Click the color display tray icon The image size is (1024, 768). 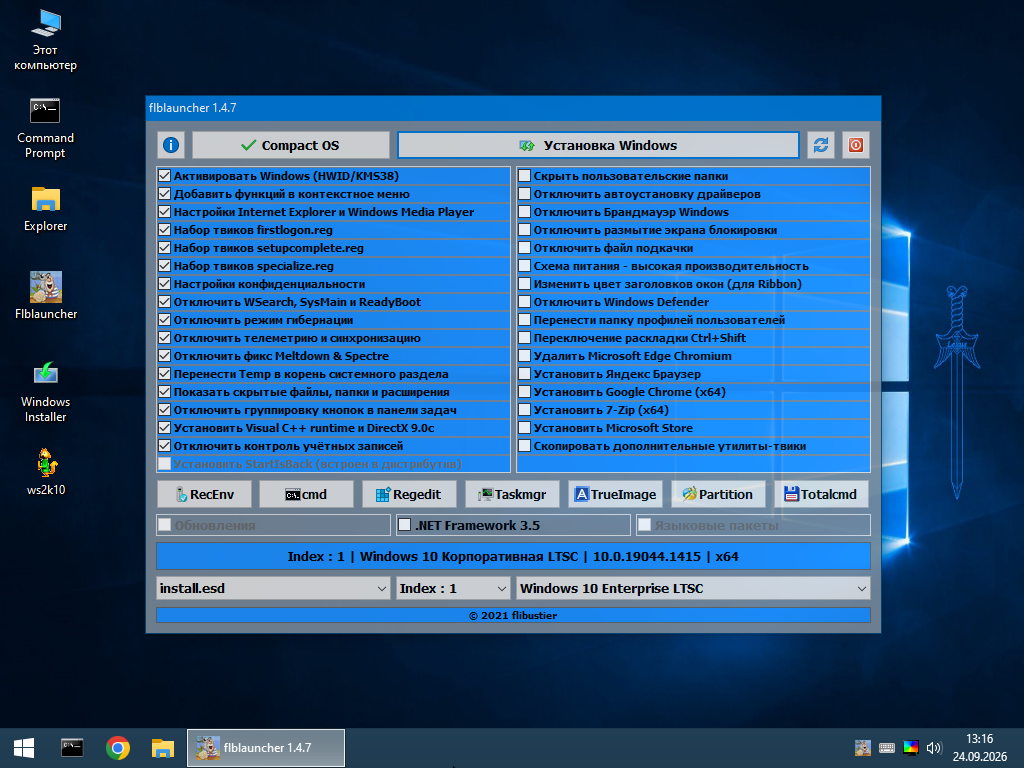click(x=910, y=748)
